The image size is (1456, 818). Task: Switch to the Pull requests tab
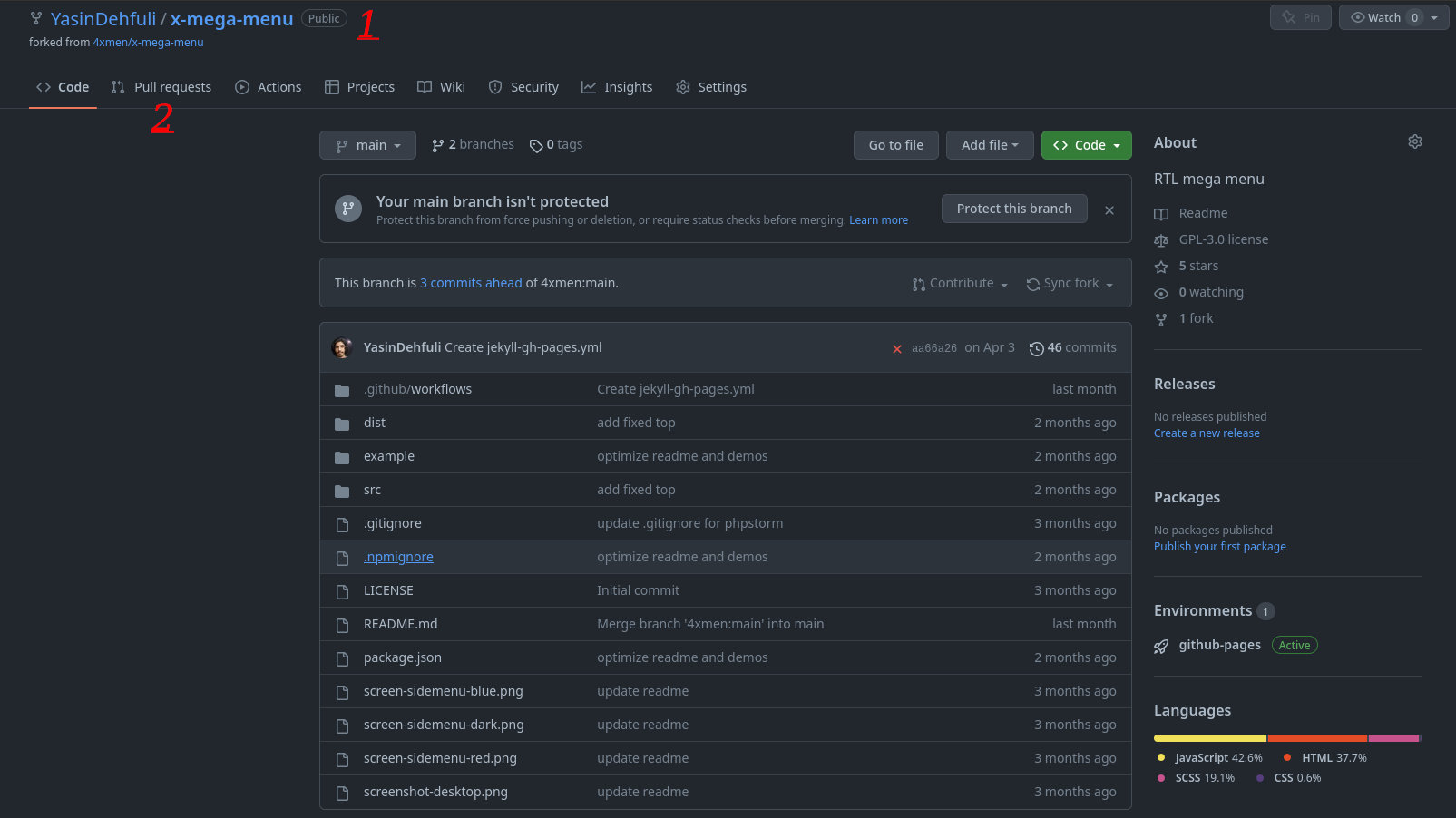point(161,87)
